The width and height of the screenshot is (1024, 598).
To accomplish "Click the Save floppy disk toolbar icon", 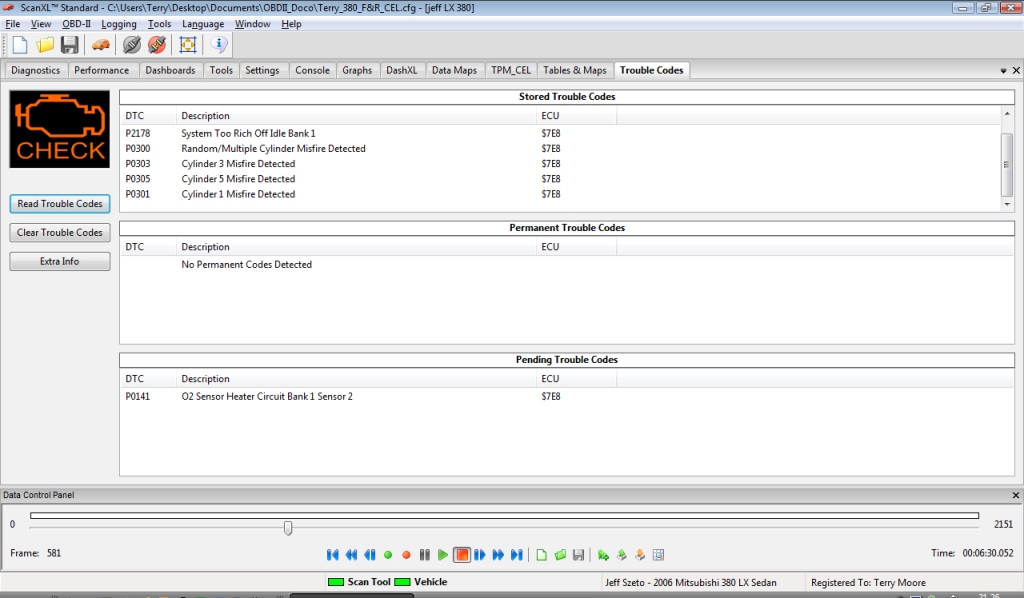I will [x=69, y=45].
